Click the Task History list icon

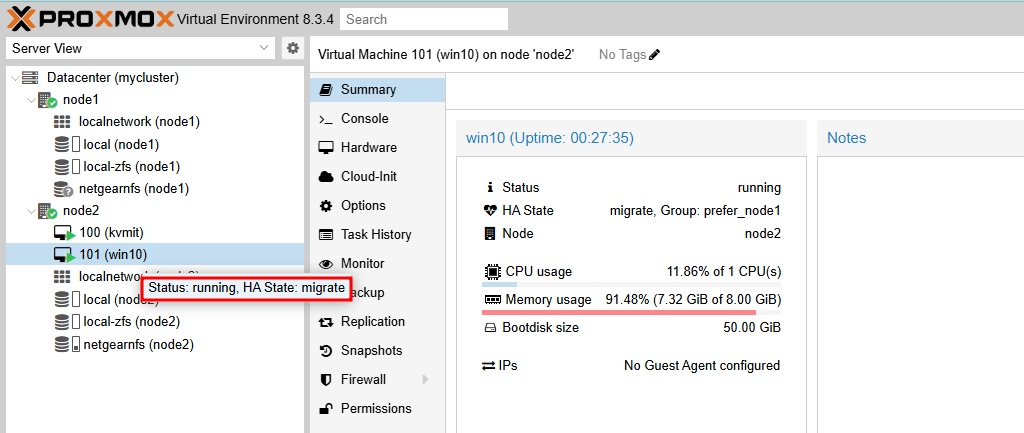point(326,234)
